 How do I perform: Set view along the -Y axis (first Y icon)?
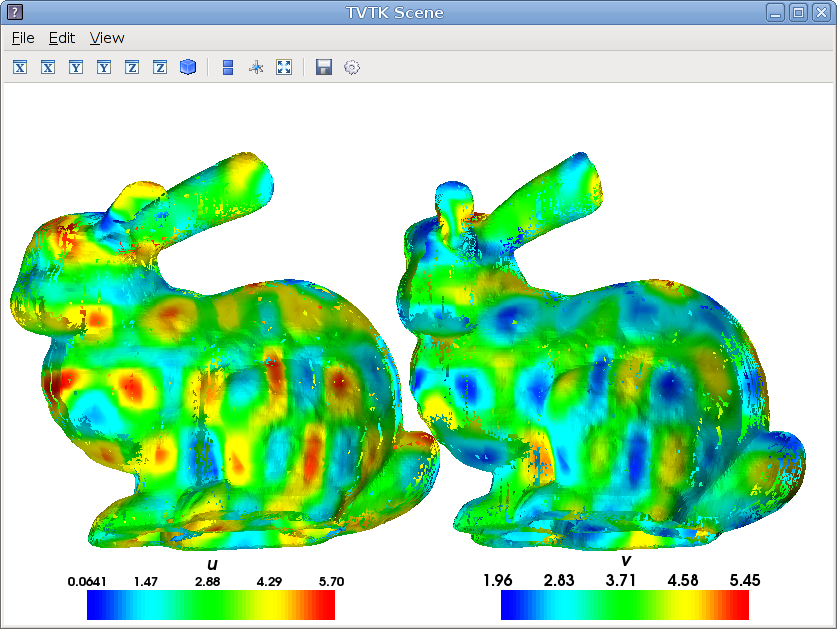point(75,67)
